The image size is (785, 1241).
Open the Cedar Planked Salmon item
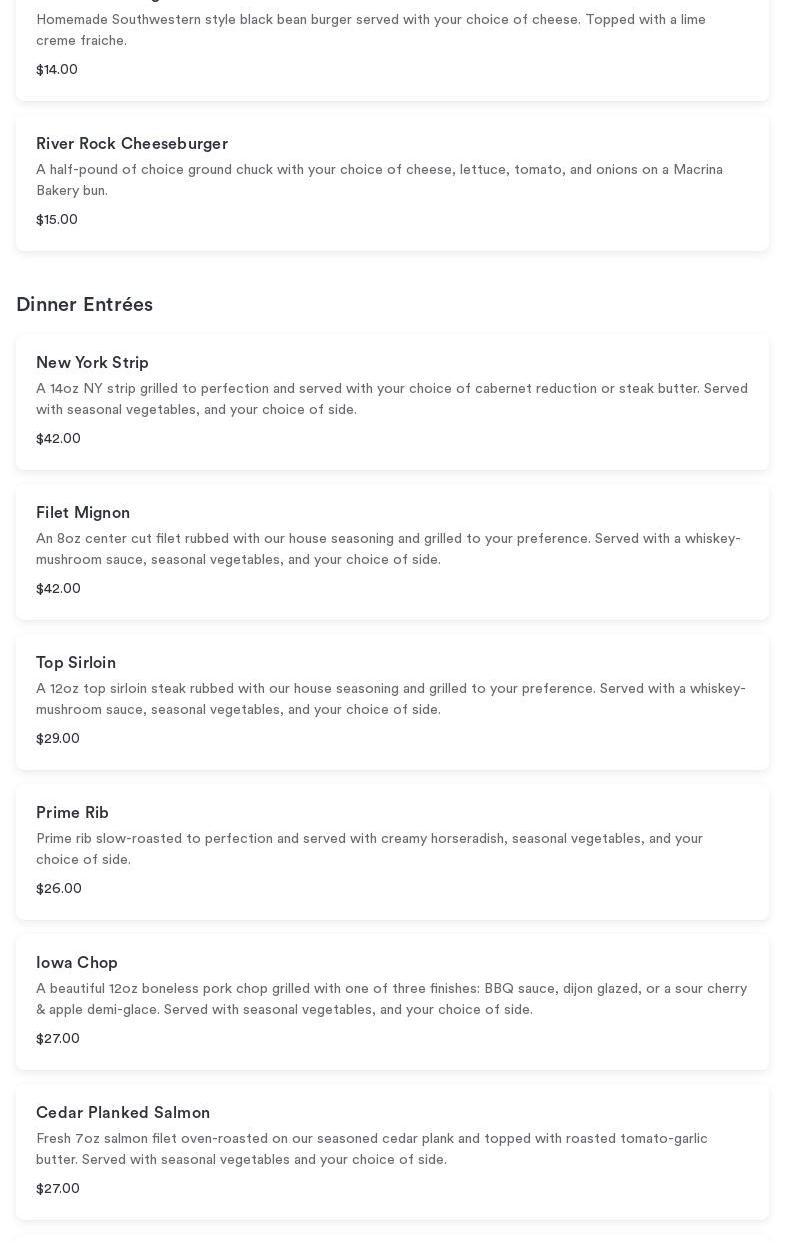tap(123, 1113)
